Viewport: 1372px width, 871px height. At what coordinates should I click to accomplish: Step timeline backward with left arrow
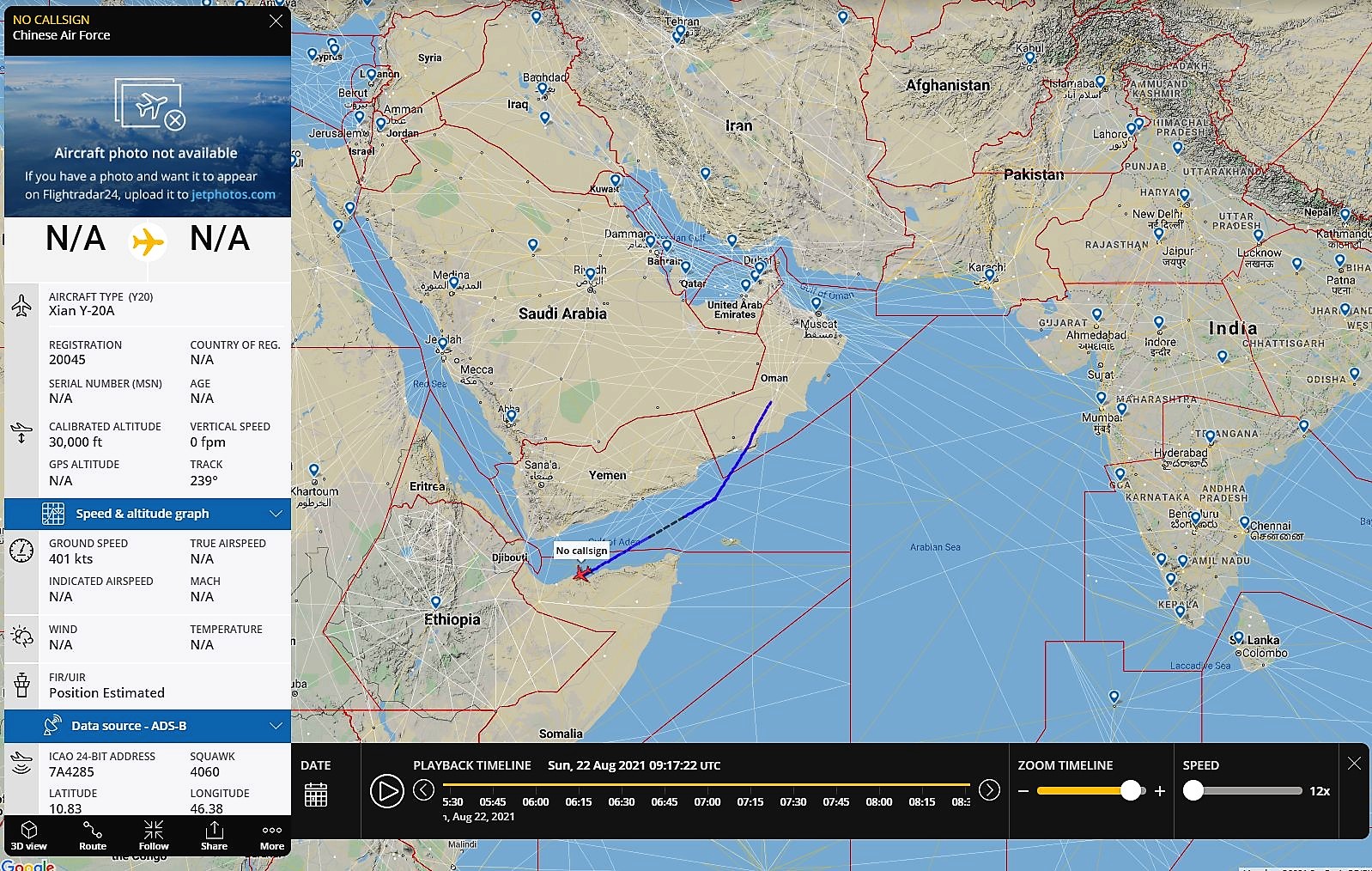tap(423, 790)
